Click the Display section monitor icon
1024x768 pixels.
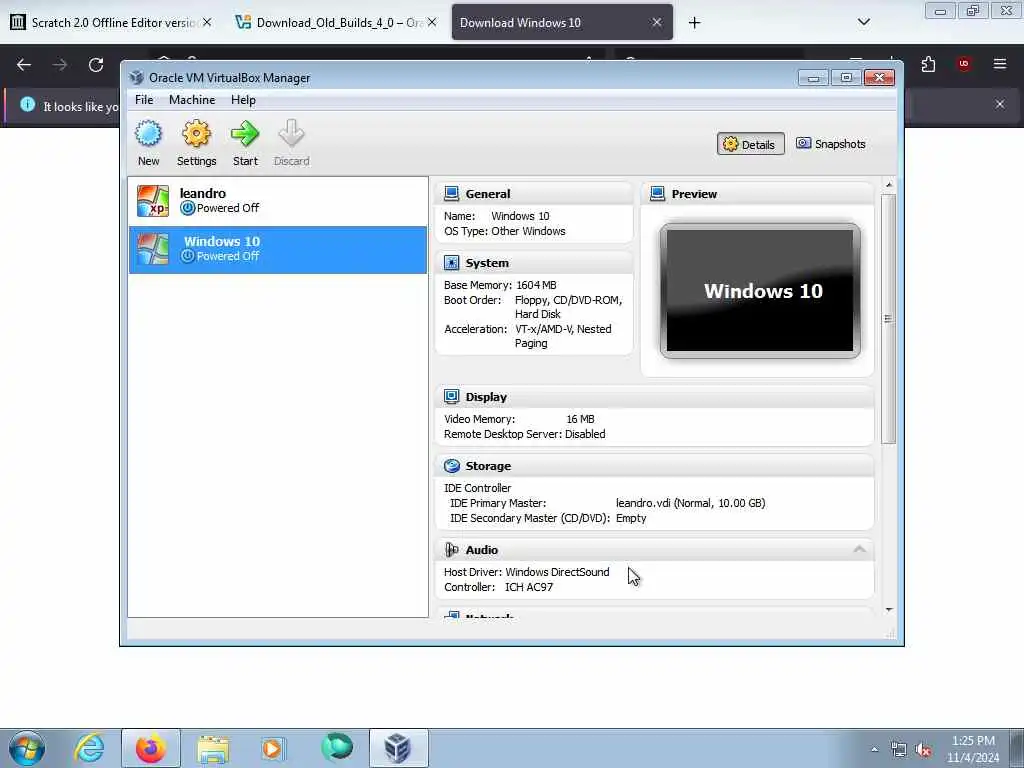[451, 396]
